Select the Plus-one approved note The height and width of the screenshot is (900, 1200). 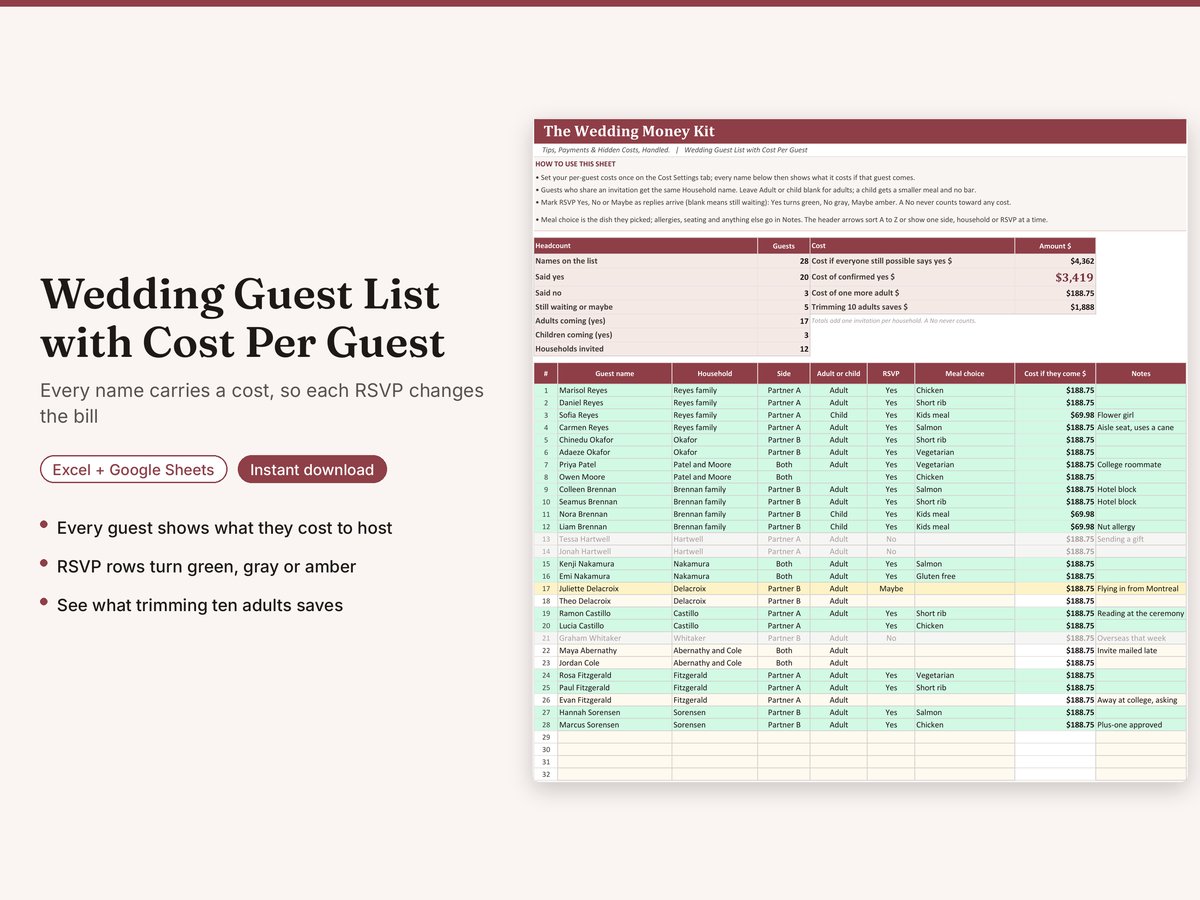(1130, 725)
